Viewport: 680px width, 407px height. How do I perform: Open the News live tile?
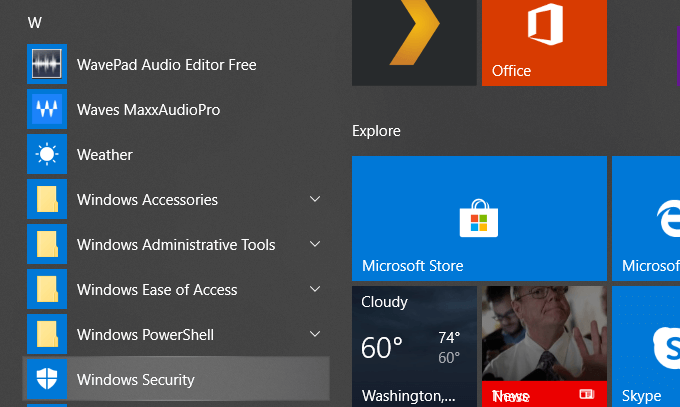(x=544, y=346)
